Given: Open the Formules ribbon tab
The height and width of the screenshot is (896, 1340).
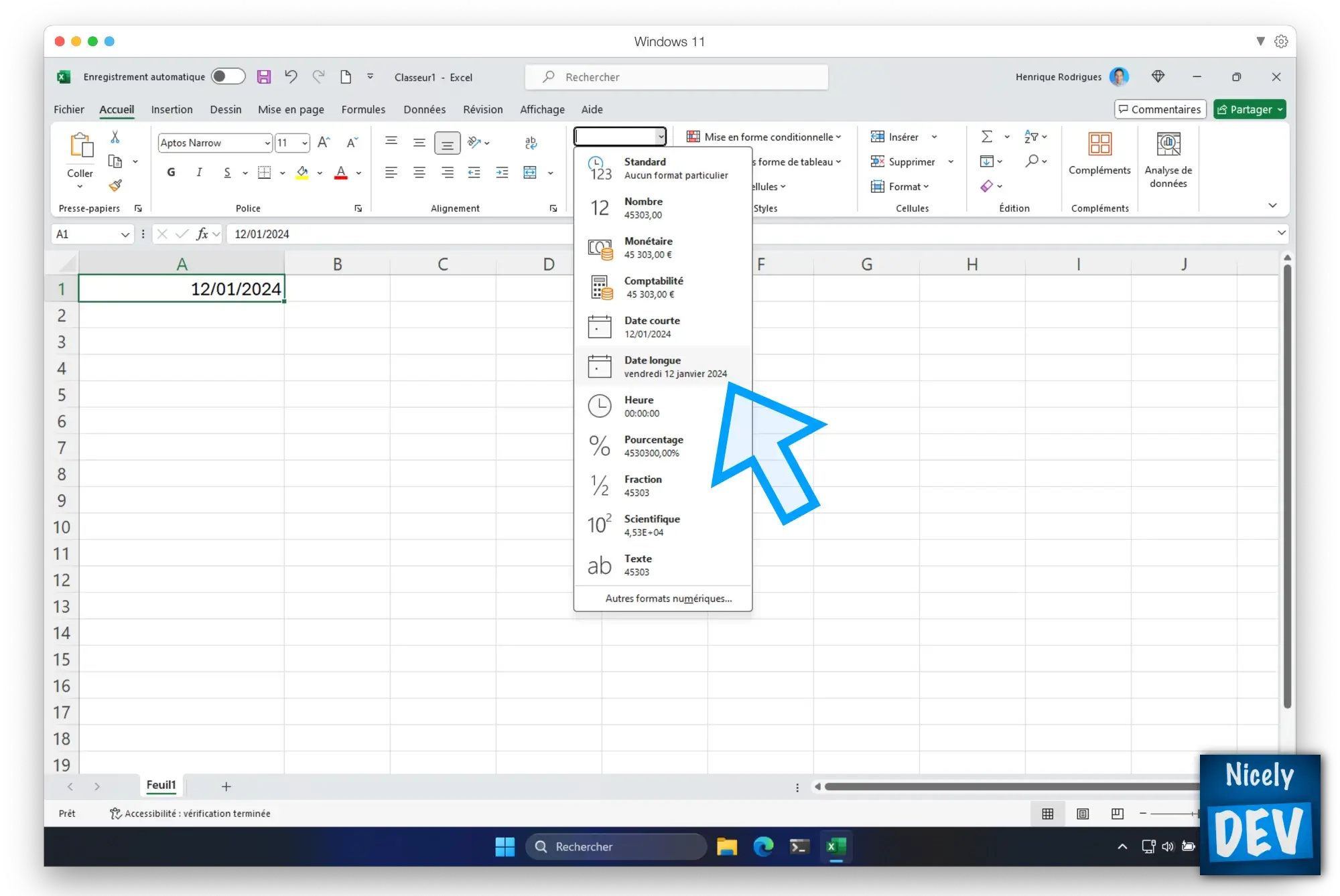Looking at the screenshot, I should (363, 109).
